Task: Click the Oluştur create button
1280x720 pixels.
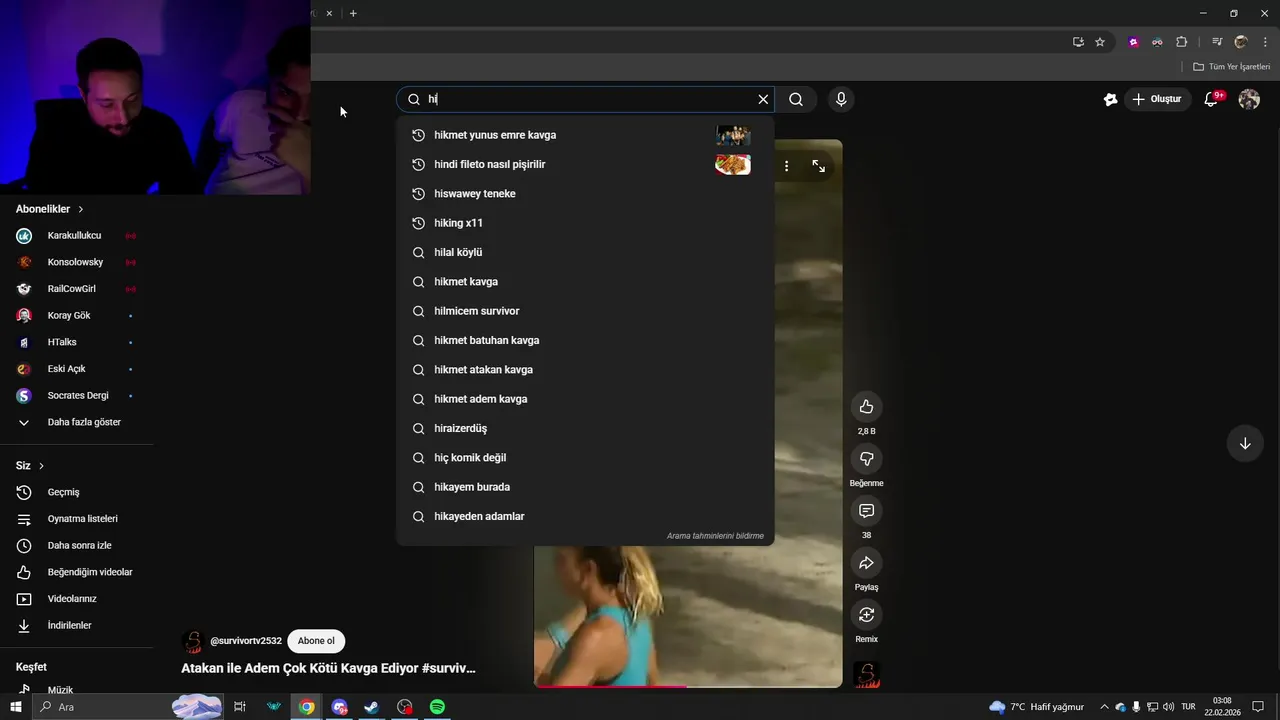Action: click(x=1157, y=99)
